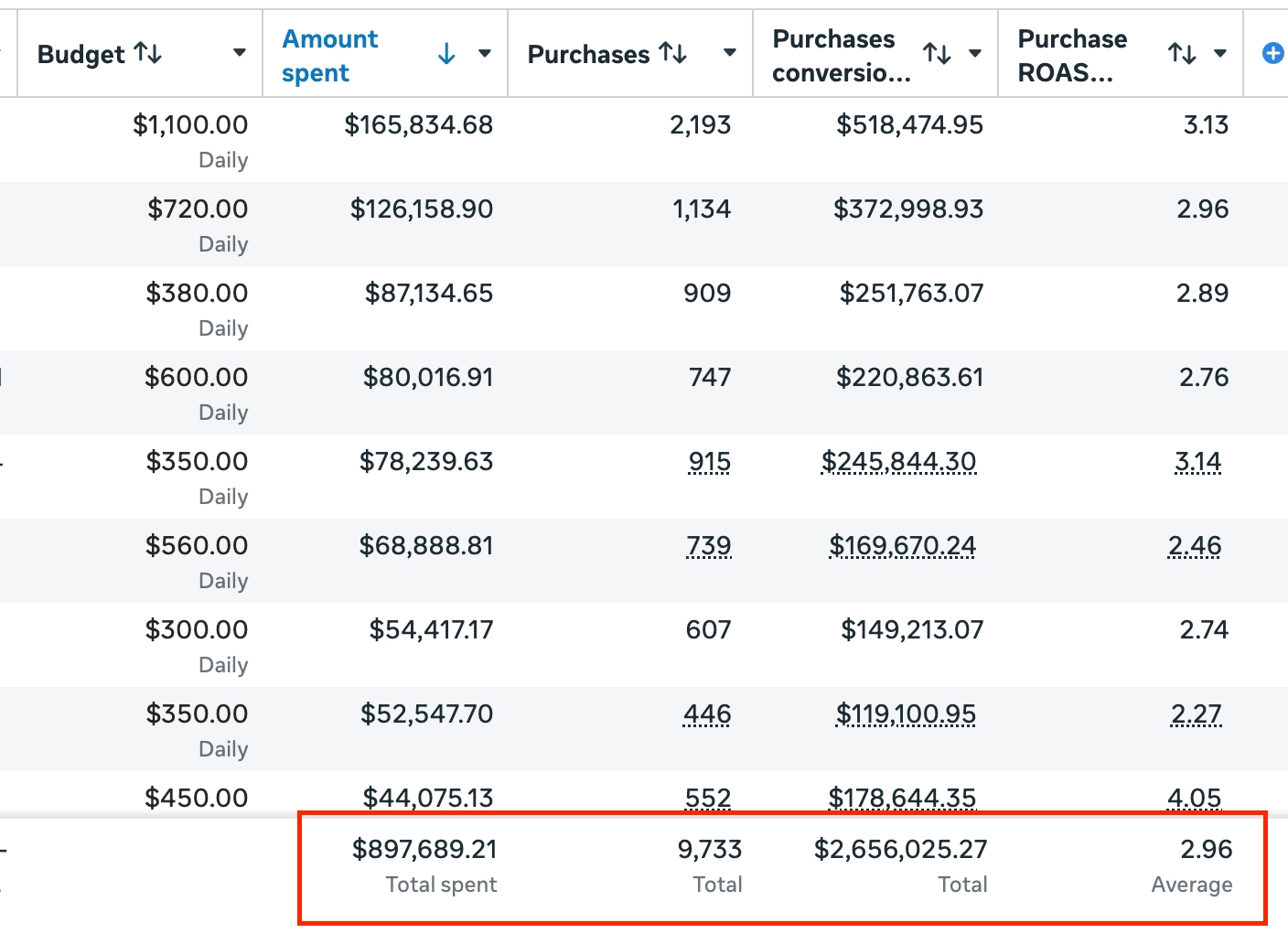Click the sort arrows in the Purchase ROAS header

(1183, 55)
